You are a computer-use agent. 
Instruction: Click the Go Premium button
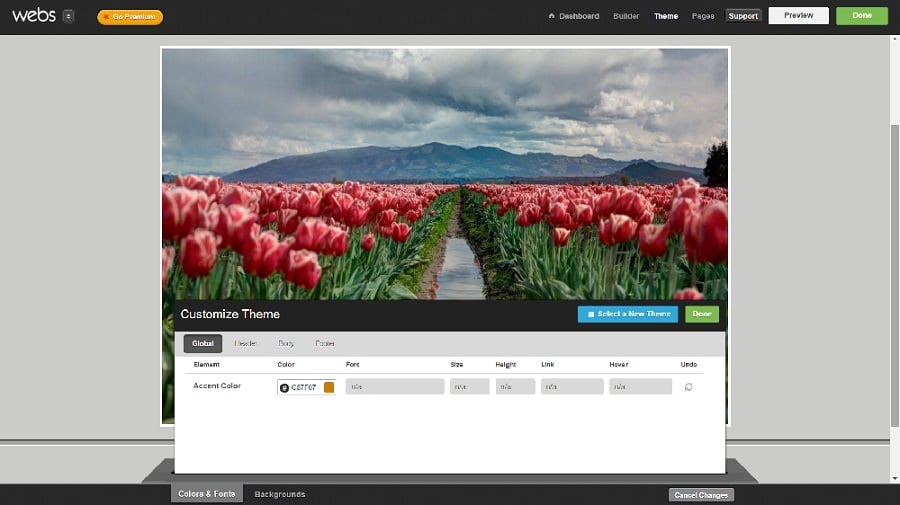(130, 17)
